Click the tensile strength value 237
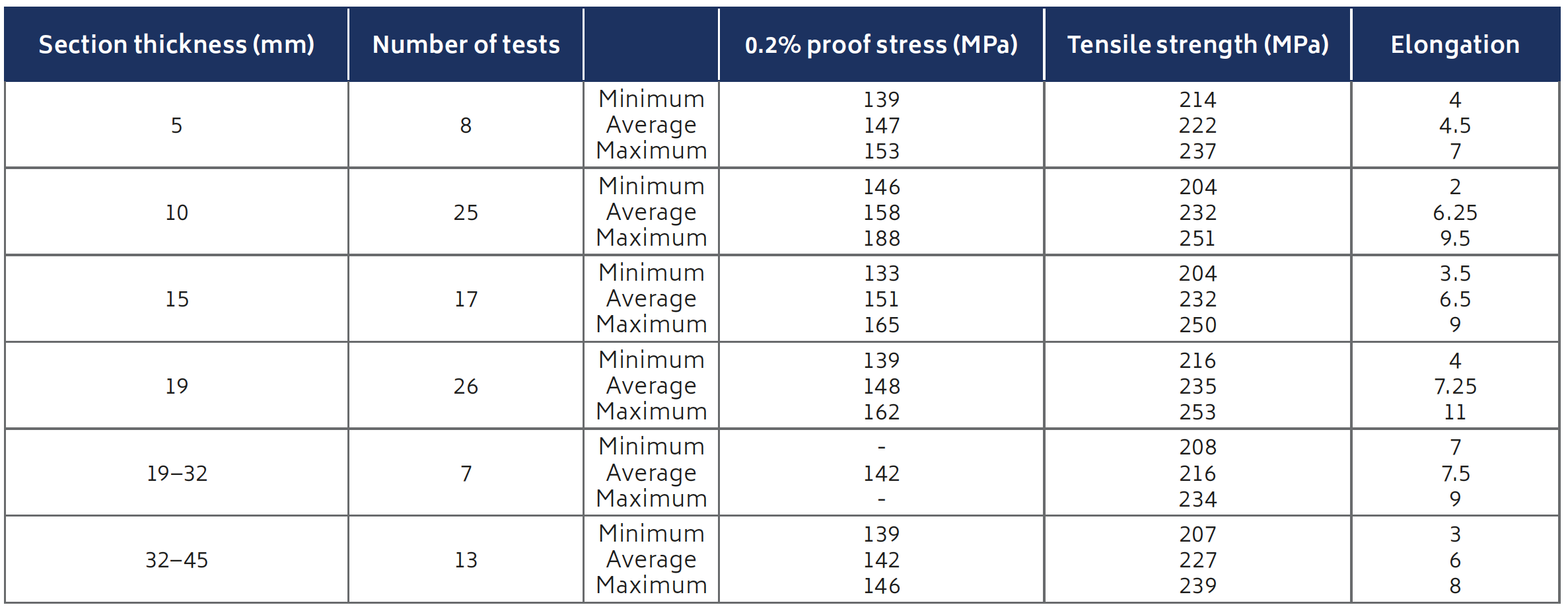This screenshot has height=609, width=1568. pyautogui.click(x=1197, y=151)
